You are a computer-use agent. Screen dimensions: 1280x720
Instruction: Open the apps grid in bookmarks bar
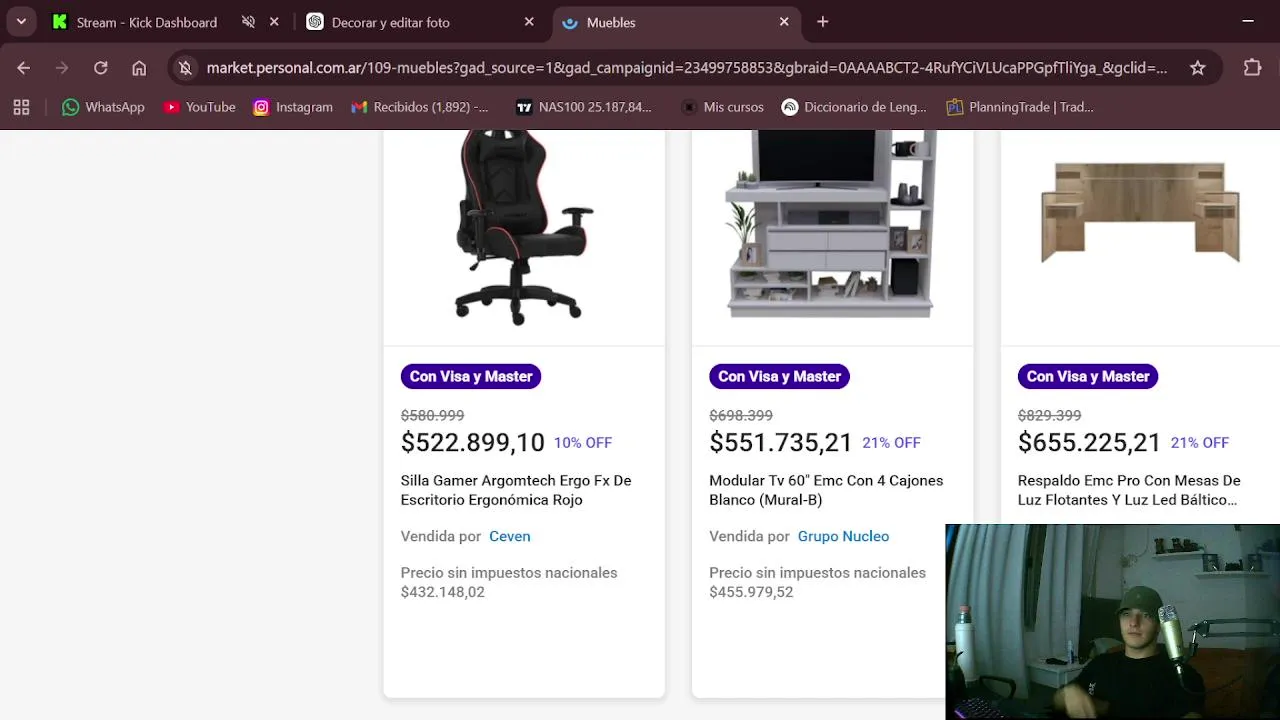[21, 107]
